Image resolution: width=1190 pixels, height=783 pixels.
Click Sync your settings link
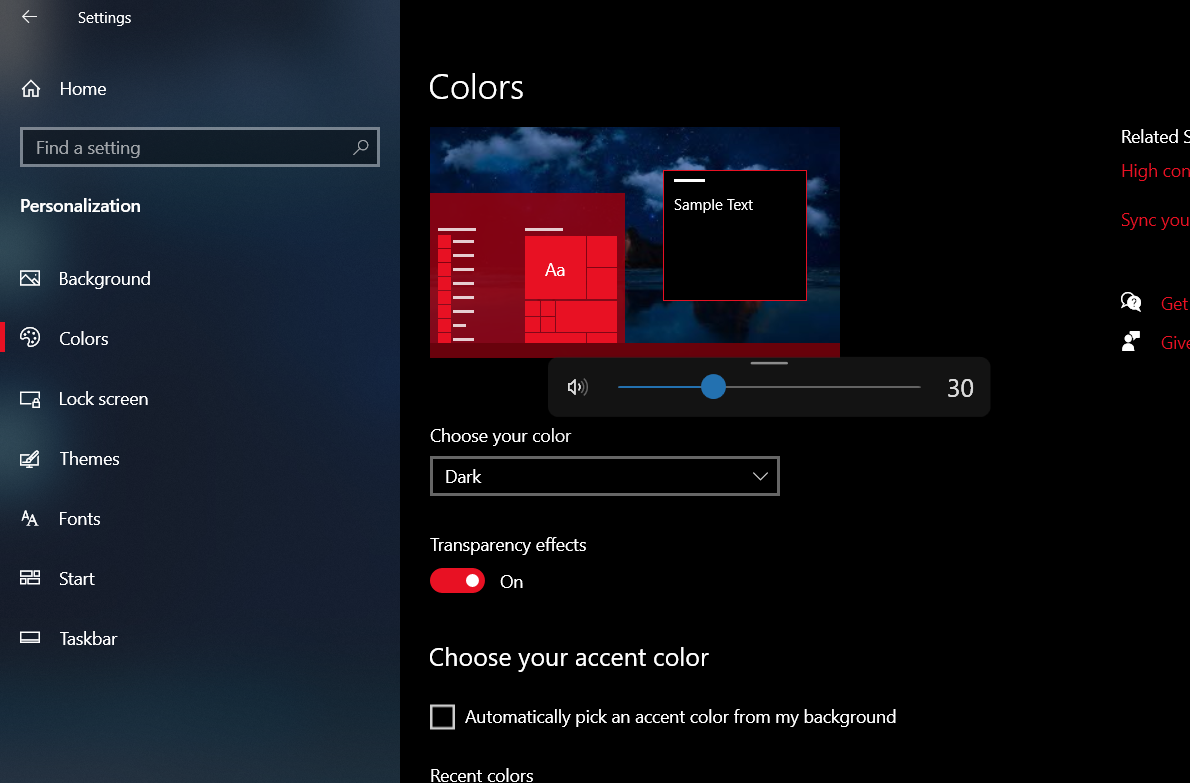(1155, 220)
